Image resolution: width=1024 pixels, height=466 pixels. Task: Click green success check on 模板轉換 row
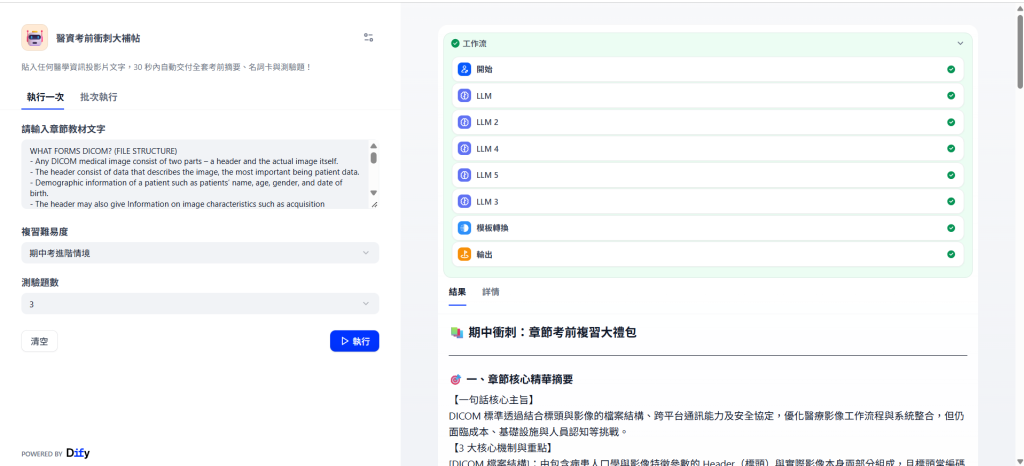pyautogui.click(x=951, y=228)
